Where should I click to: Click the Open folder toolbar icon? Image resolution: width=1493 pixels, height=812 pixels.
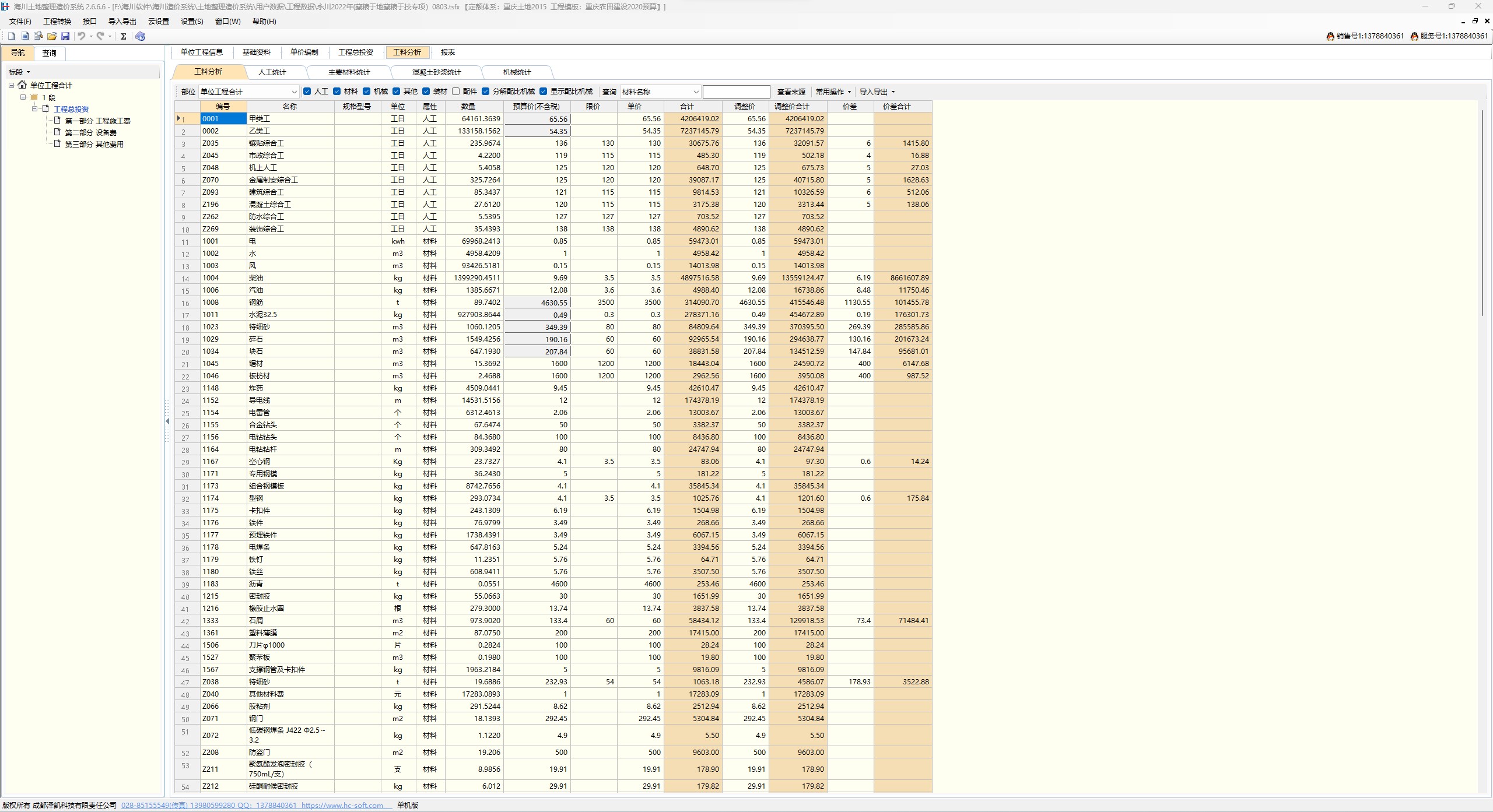(52, 36)
